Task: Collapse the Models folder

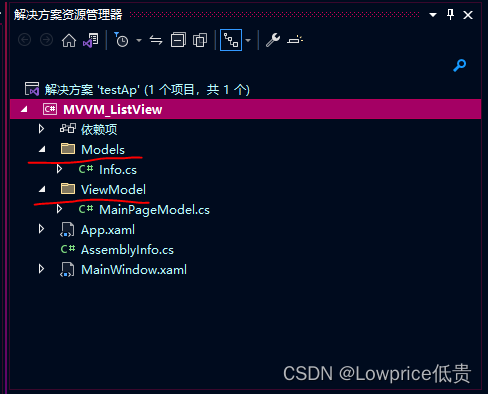Action: point(42,150)
